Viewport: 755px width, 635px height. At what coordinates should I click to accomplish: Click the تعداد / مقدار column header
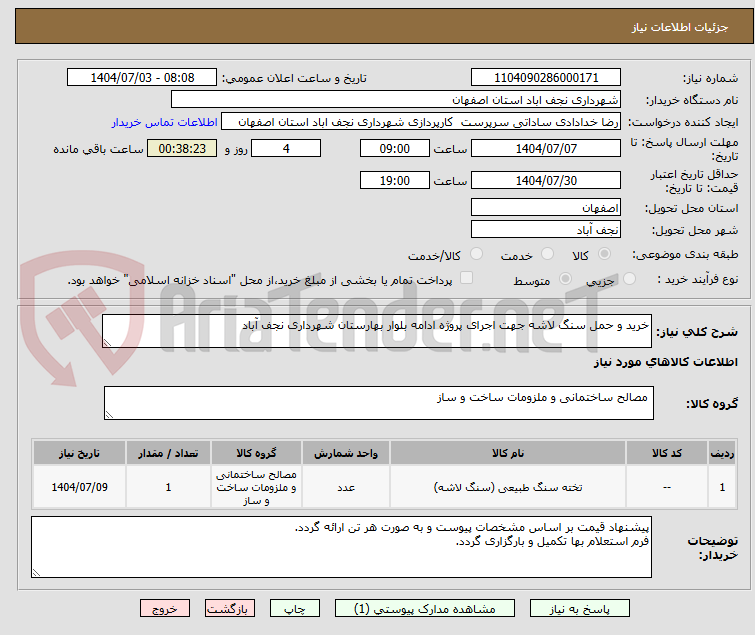point(168,453)
